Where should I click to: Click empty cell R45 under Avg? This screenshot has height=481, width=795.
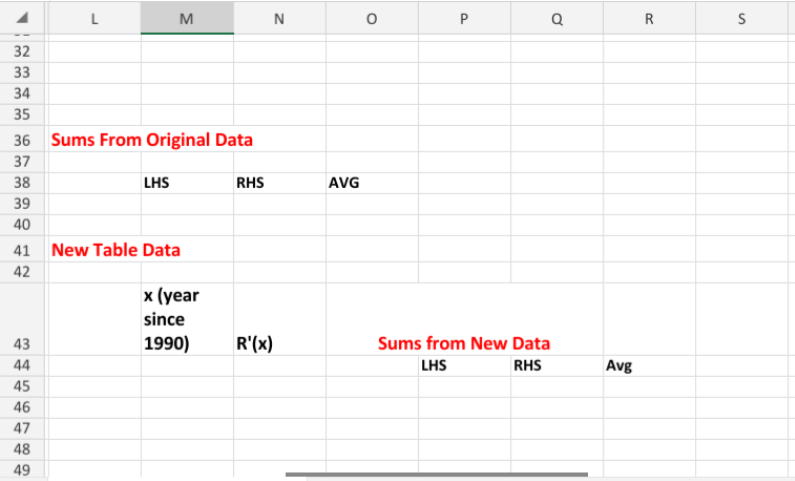tap(649, 386)
